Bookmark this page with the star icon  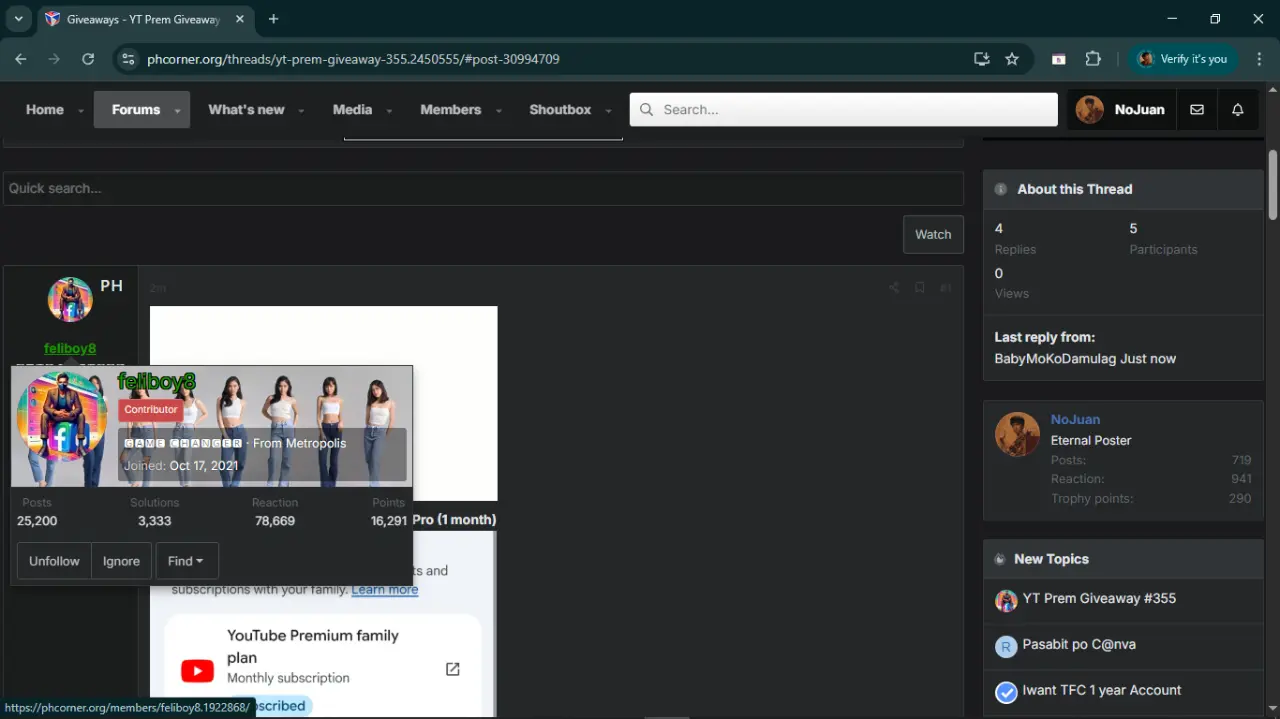tap(1012, 59)
